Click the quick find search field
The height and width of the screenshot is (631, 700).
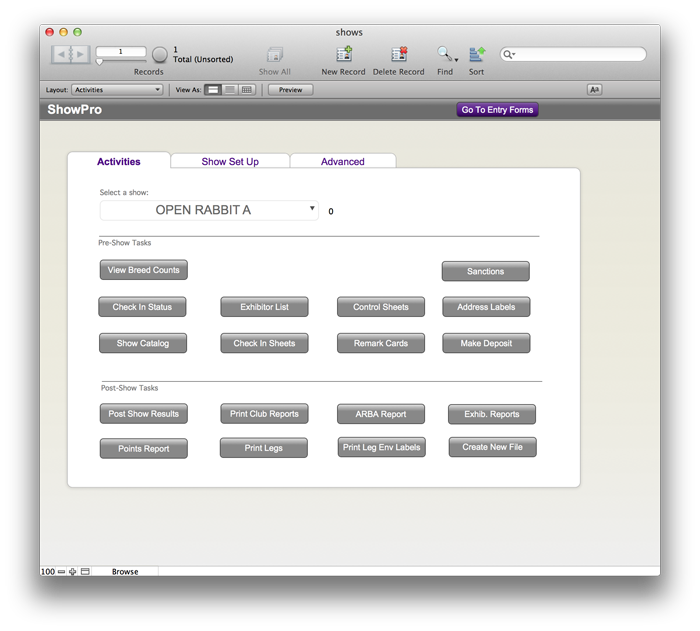[573, 54]
